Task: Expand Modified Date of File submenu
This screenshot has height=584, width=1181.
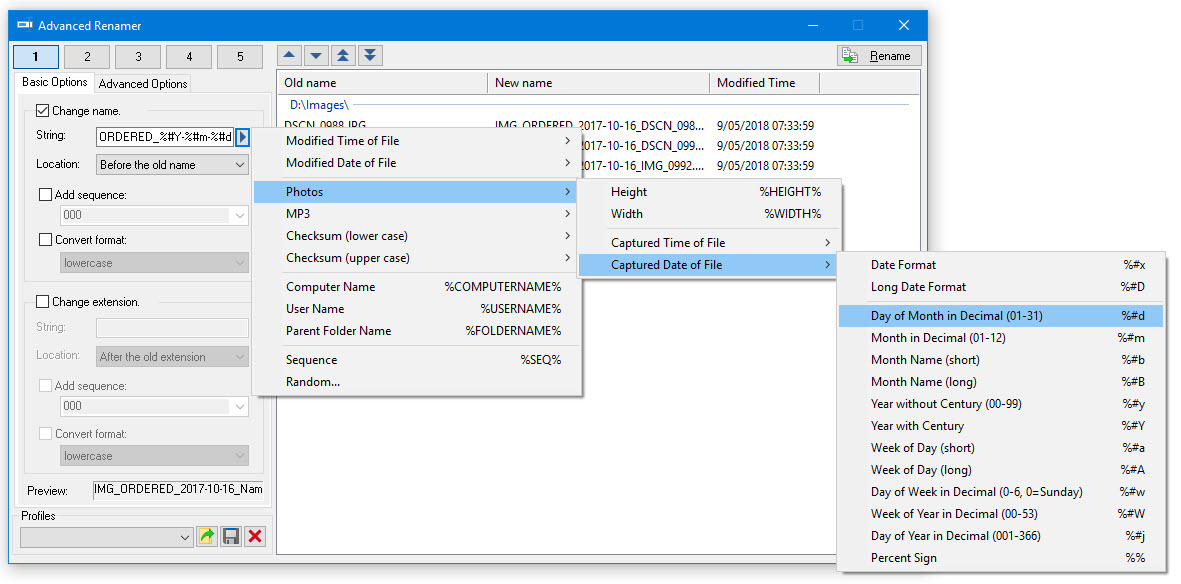Action: click(417, 163)
